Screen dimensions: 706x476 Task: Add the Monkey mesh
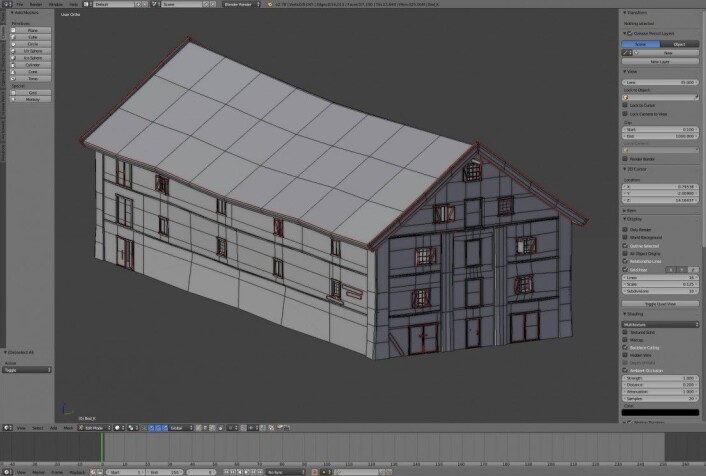[31, 99]
